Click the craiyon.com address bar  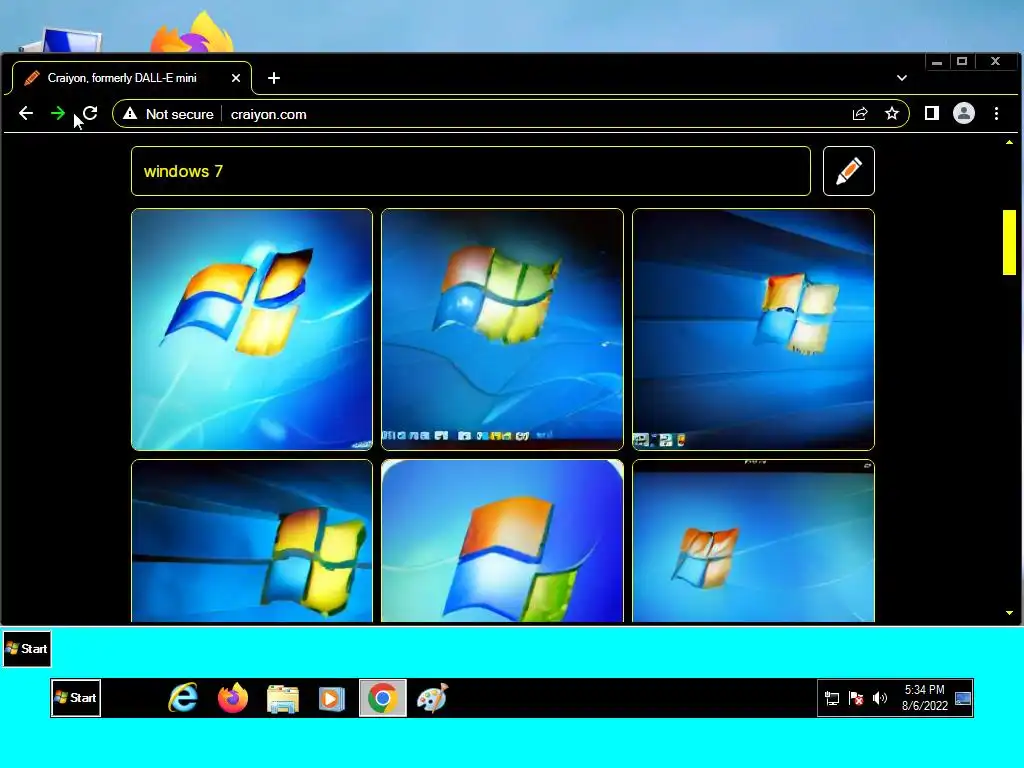[x=509, y=114]
